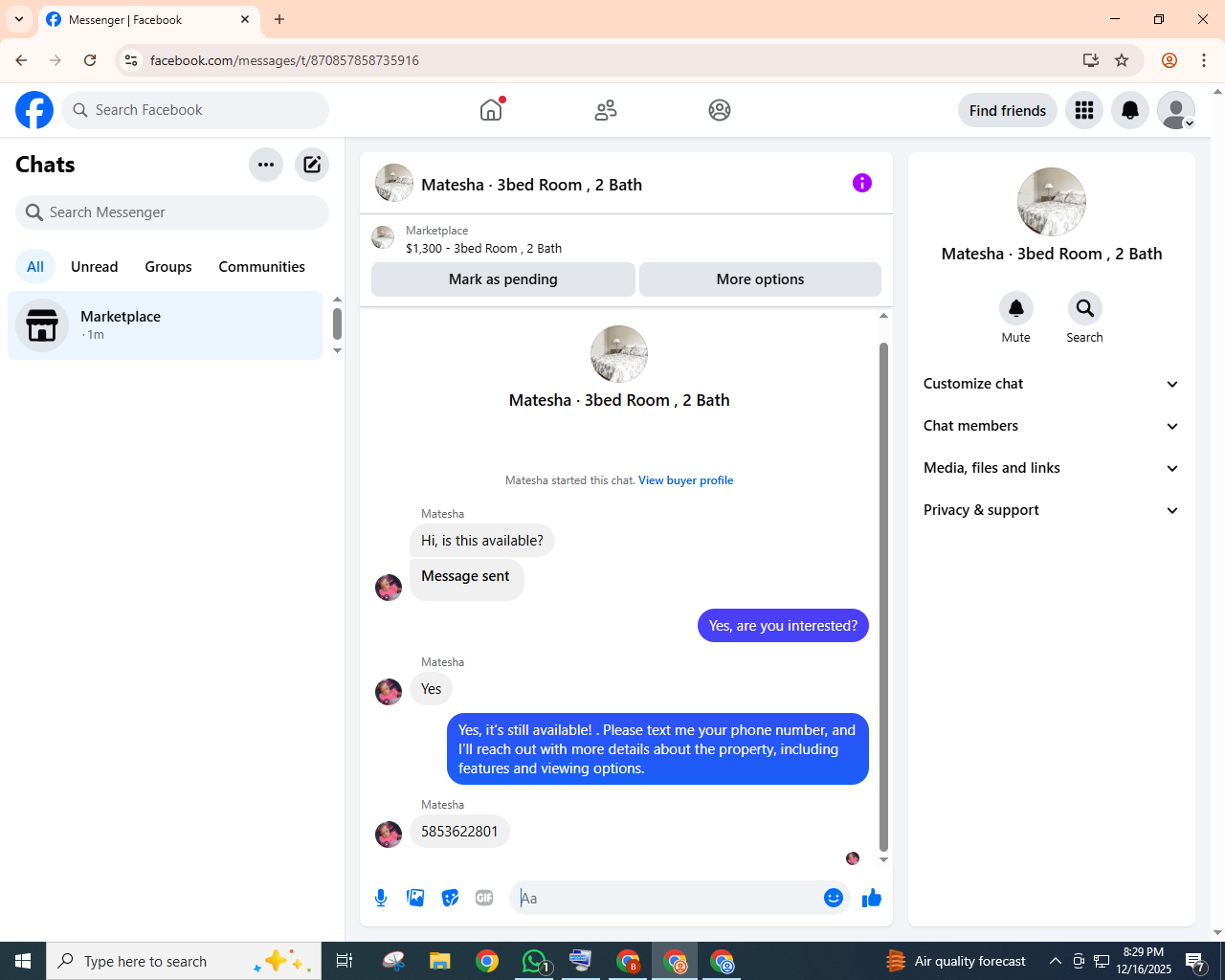The height and width of the screenshot is (980, 1225).
Task: Click the Search Messenger field
Action: point(172,212)
